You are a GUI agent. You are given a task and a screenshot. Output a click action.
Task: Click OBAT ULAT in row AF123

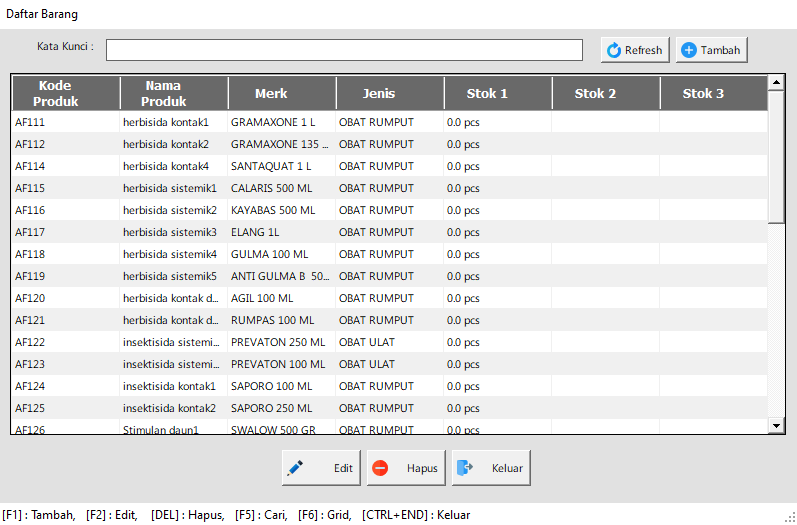click(x=389, y=364)
